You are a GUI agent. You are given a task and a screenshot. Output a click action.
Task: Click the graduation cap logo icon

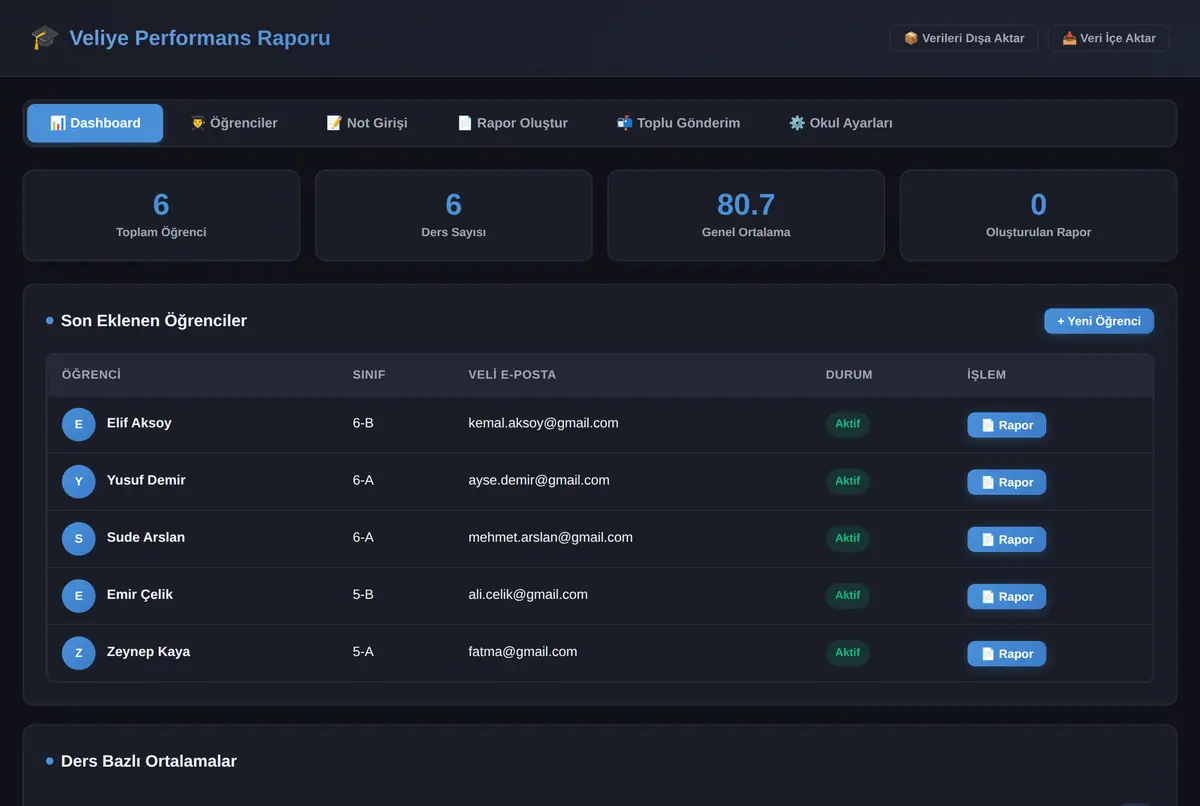pyautogui.click(x=45, y=38)
